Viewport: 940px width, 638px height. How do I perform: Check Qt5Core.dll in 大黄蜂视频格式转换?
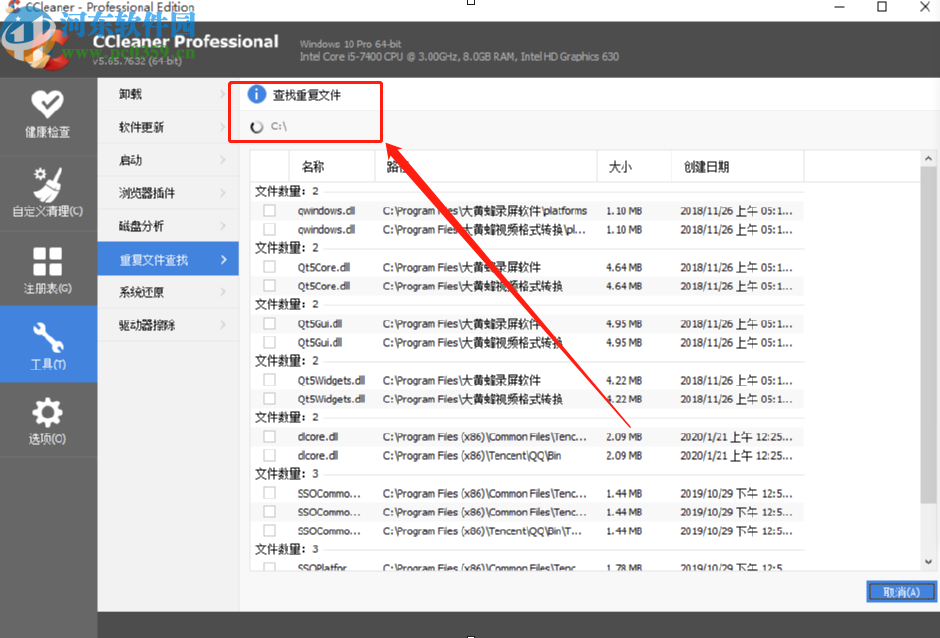(x=270, y=285)
